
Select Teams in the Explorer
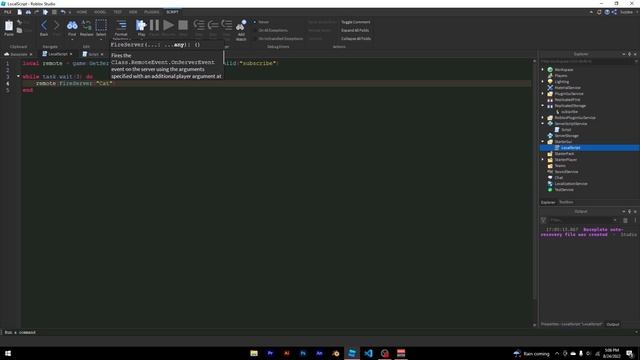(x=560, y=166)
